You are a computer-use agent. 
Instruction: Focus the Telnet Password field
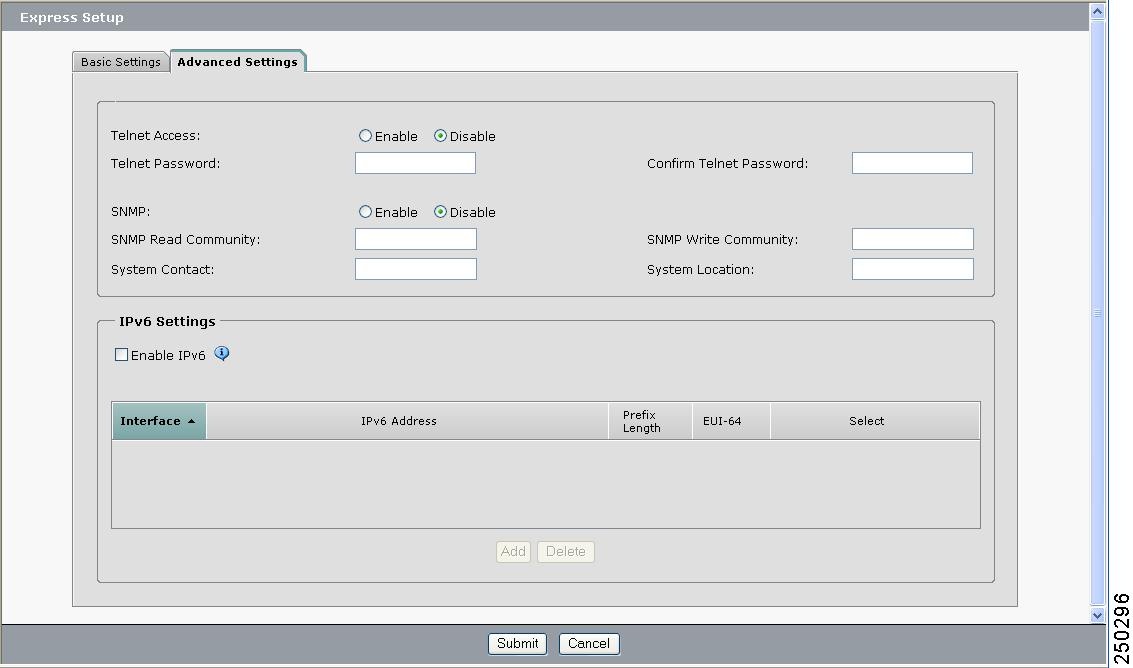pyautogui.click(x=415, y=163)
